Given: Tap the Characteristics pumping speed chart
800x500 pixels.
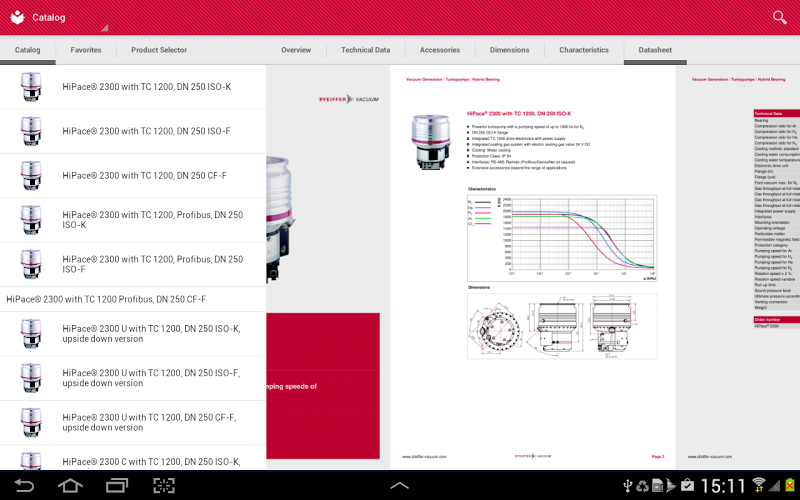Looking at the screenshot, I should click(x=562, y=238).
